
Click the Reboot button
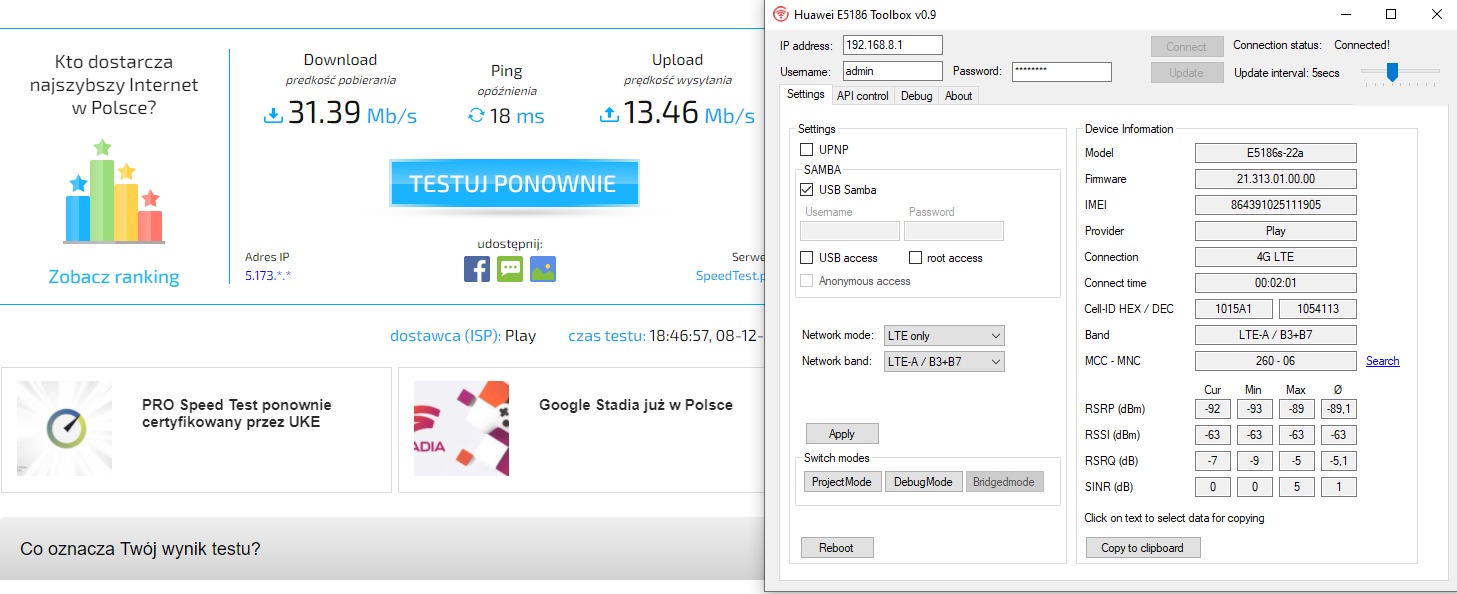(837, 548)
